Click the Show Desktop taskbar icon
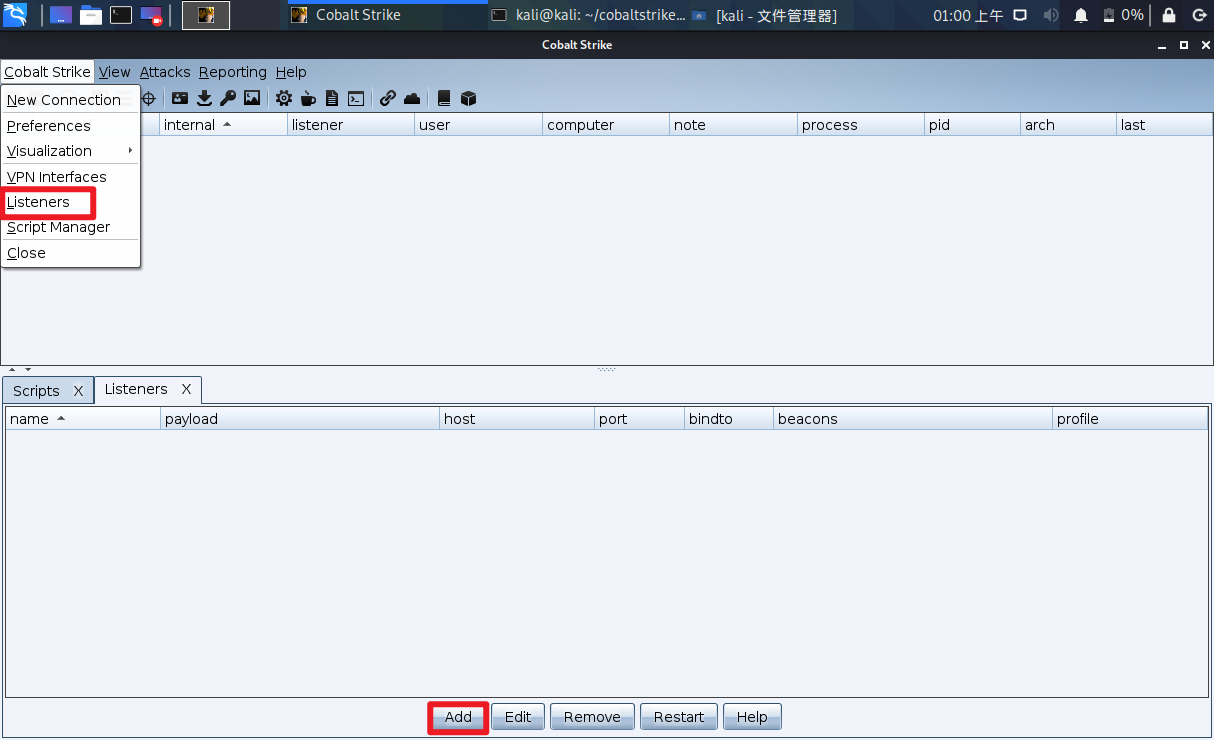Image resolution: width=1214 pixels, height=740 pixels. pyautogui.click(x=60, y=15)
